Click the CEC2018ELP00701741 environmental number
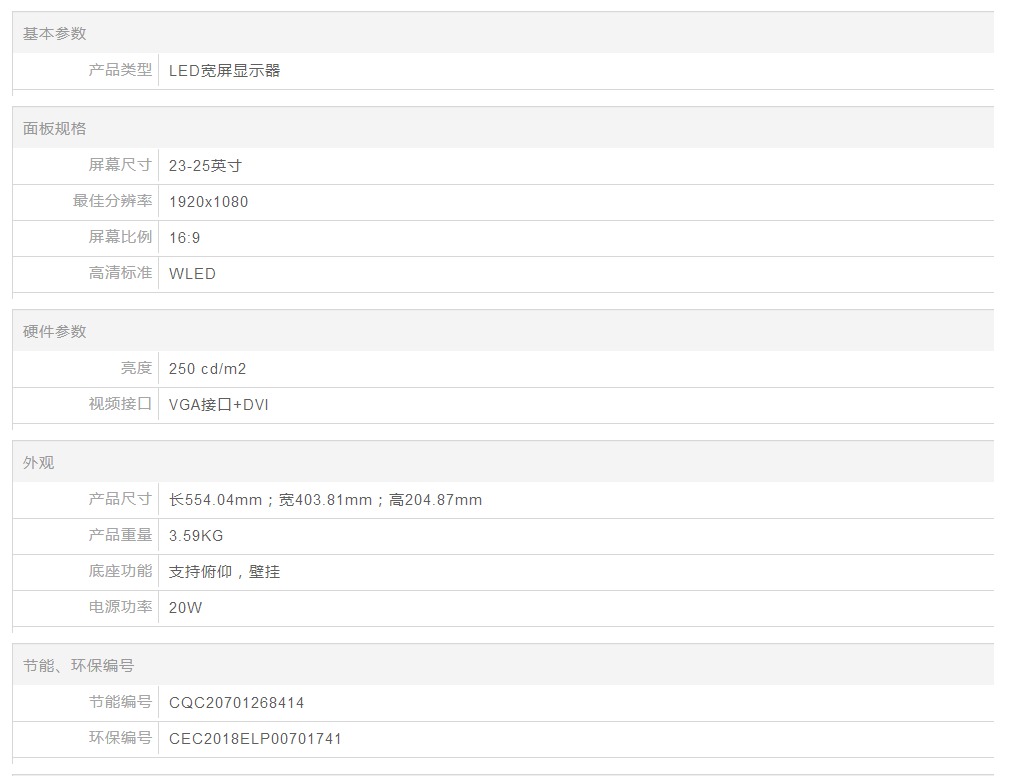 (255, 739)
